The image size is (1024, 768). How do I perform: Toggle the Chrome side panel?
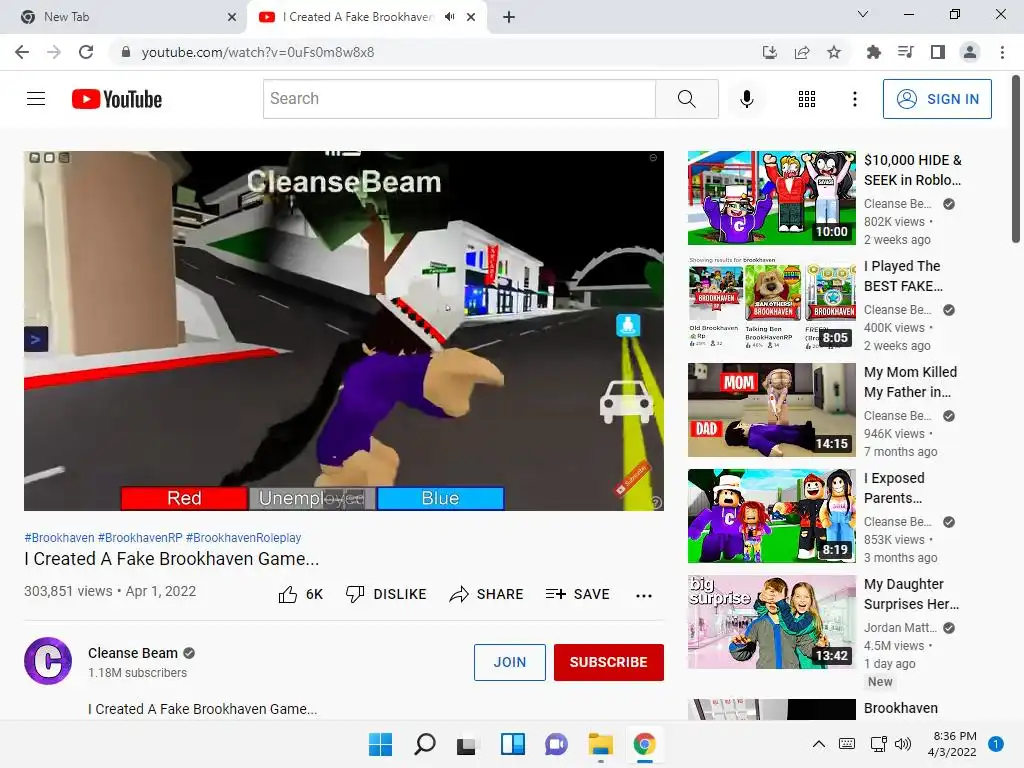coord(938,52)
